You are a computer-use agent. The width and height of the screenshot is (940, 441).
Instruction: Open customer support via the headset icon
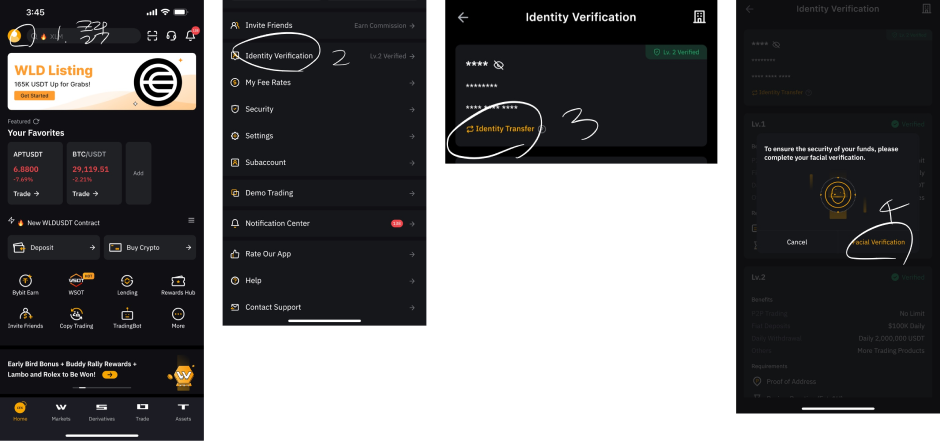171,36
